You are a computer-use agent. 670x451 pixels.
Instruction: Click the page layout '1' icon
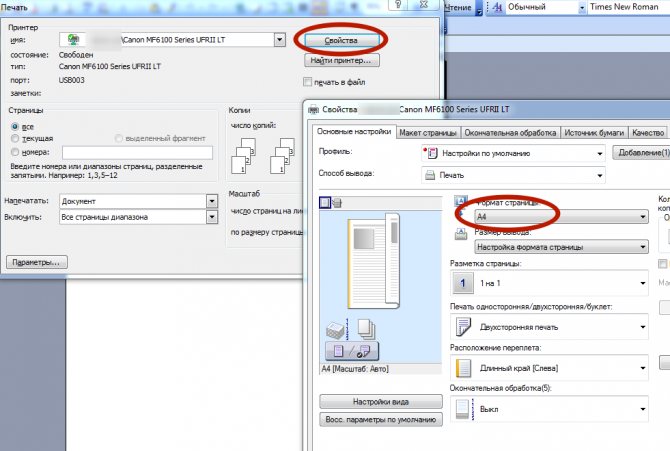[x=463, y=284]
